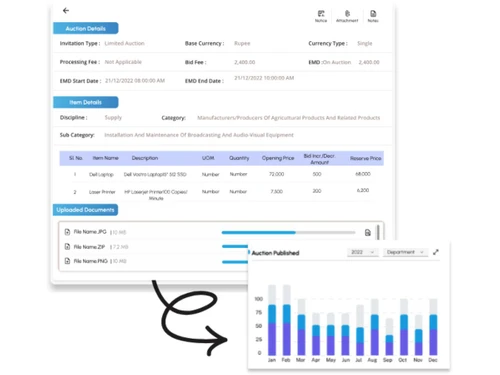Click the EMD End Date value
500x375 pixels.
(264, 78)
